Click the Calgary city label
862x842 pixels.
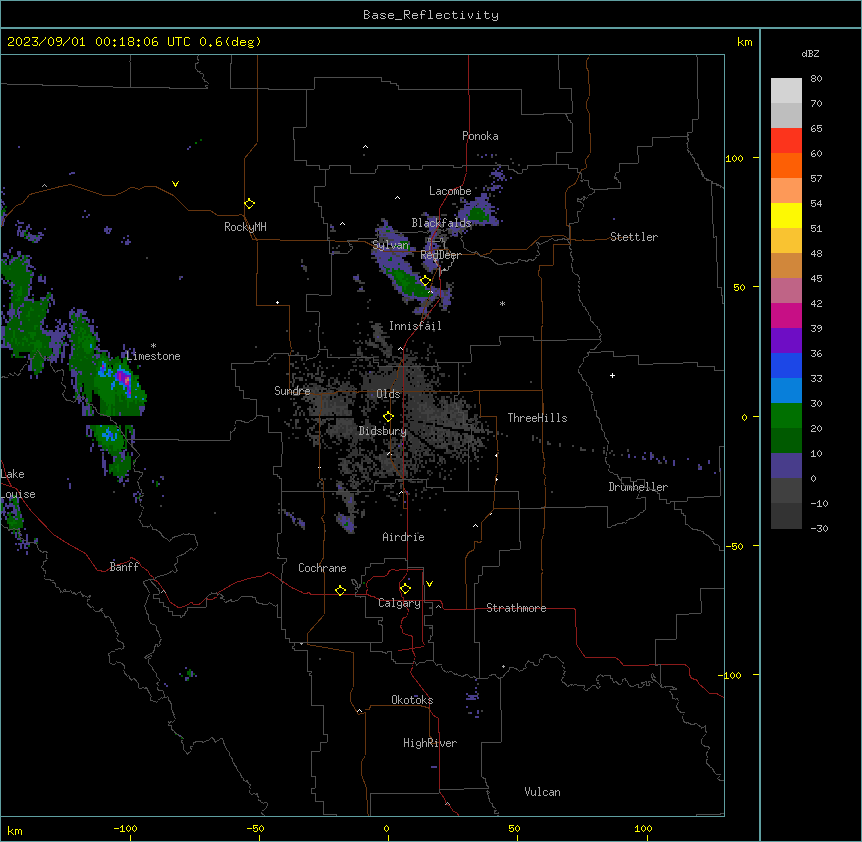coord(399,603)
